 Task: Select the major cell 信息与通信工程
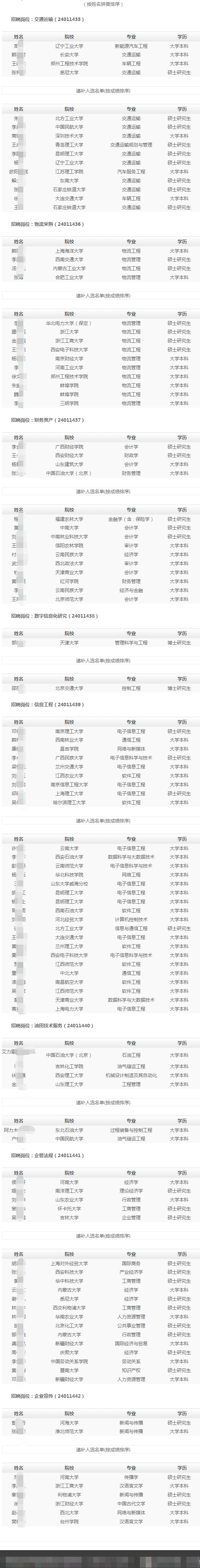(131, 928)
